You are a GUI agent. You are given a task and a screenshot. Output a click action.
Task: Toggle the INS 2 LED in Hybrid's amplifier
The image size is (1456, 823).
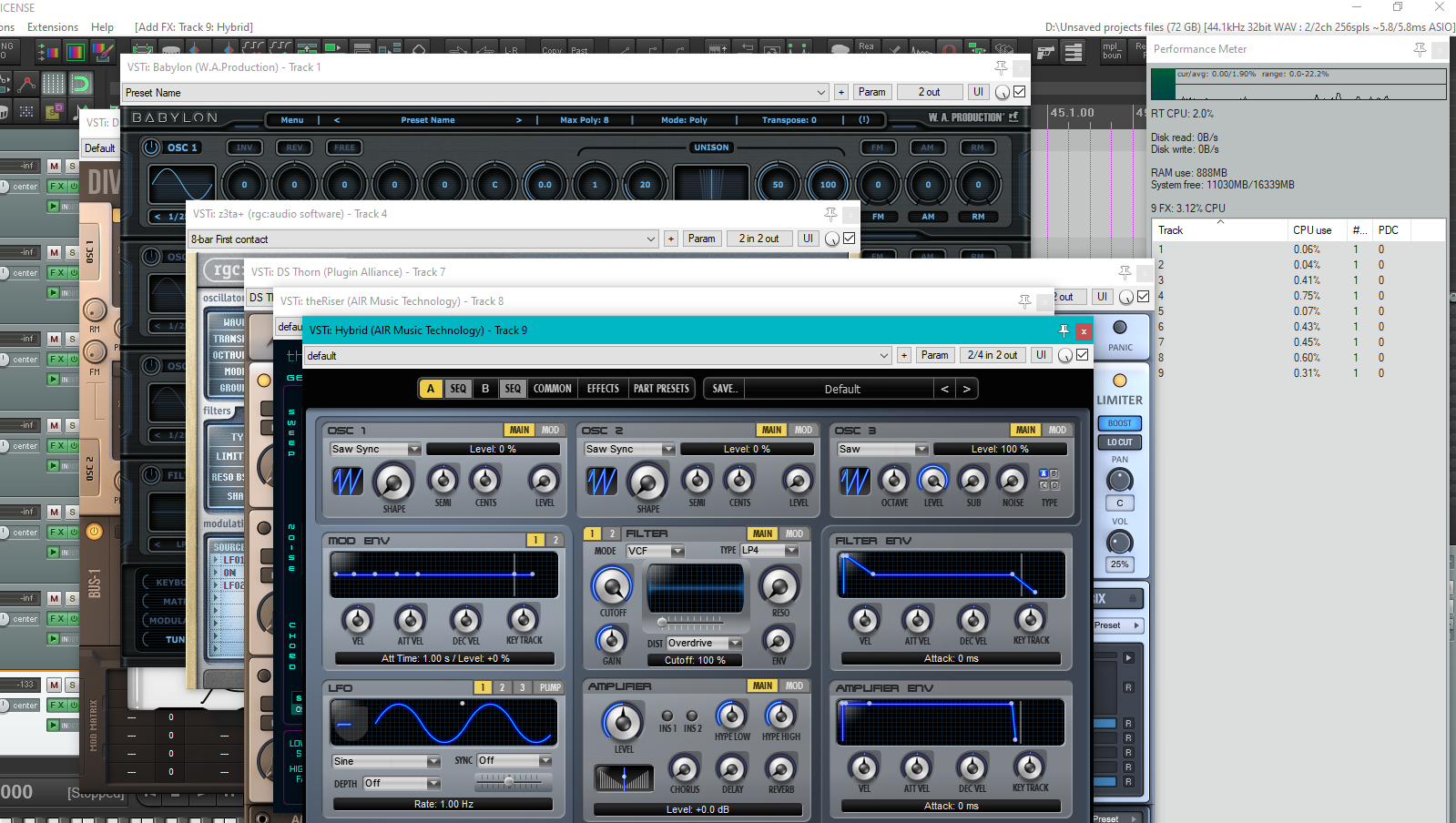[x=692, y=716]
